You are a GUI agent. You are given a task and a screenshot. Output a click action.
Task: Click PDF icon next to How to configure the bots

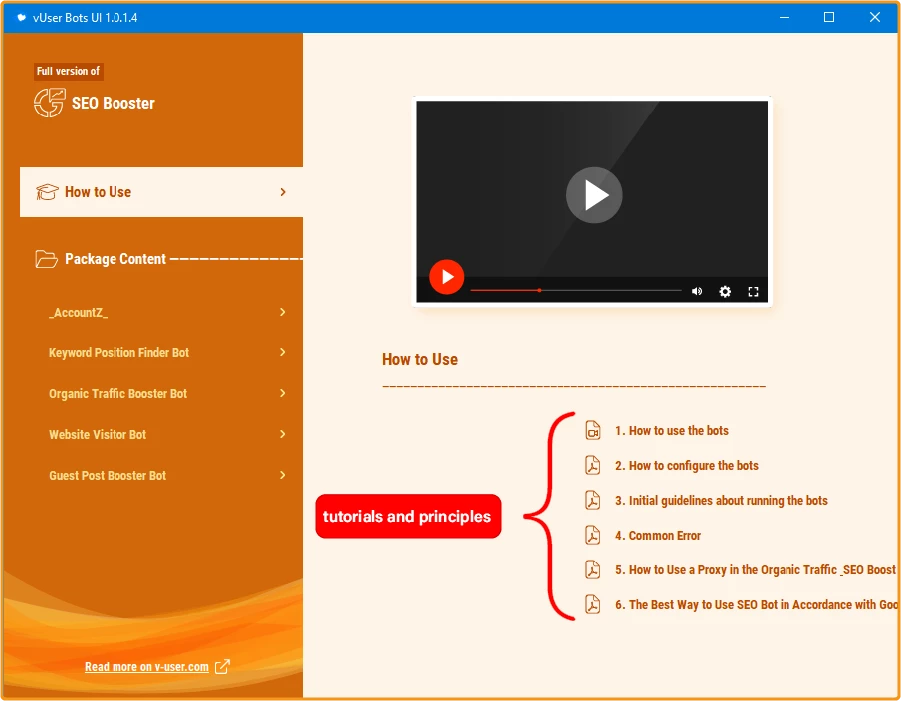pyautogui.click(x=593, y=465)
